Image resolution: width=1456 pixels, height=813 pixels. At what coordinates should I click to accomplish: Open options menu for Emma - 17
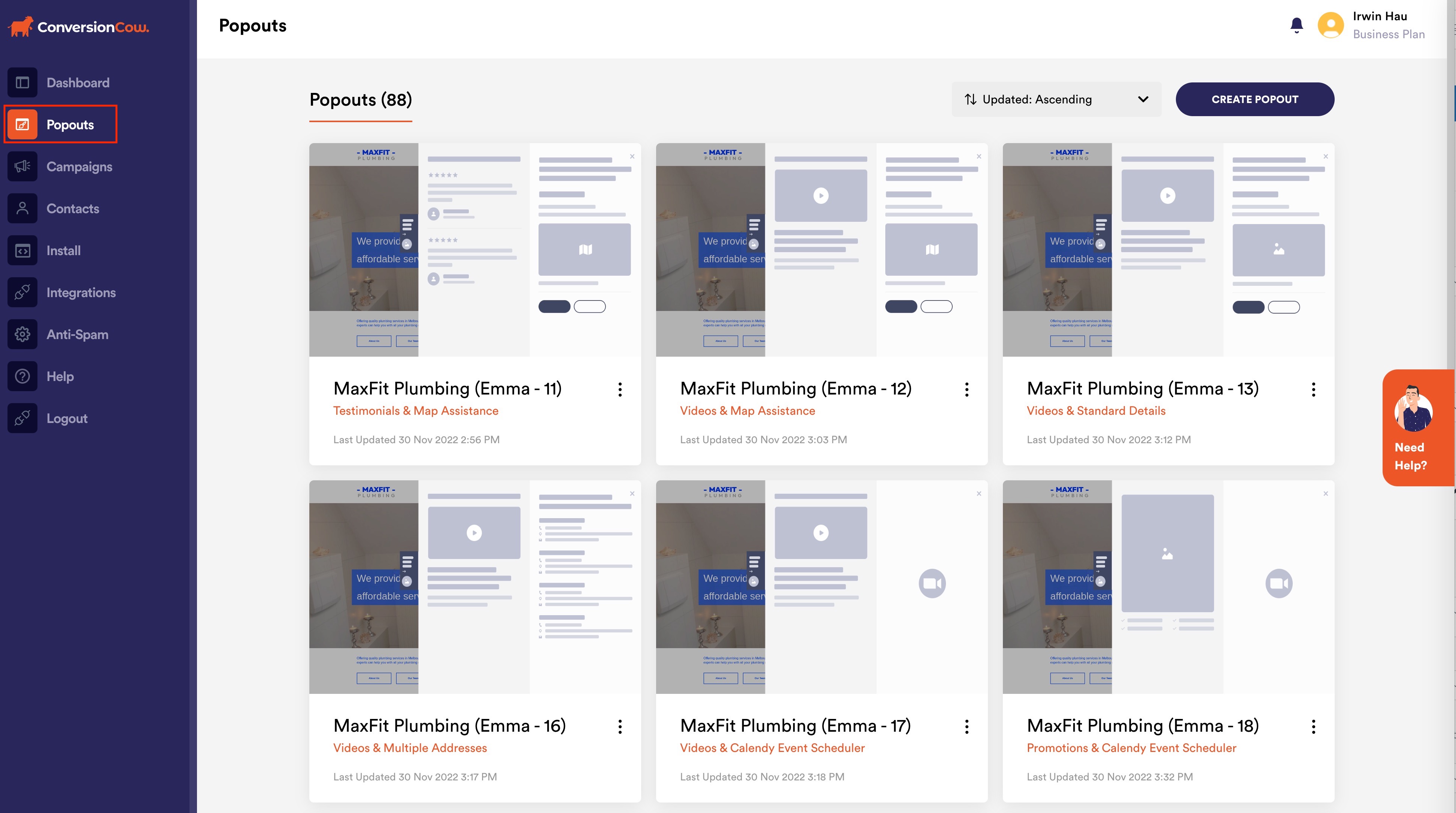(967, 726)
